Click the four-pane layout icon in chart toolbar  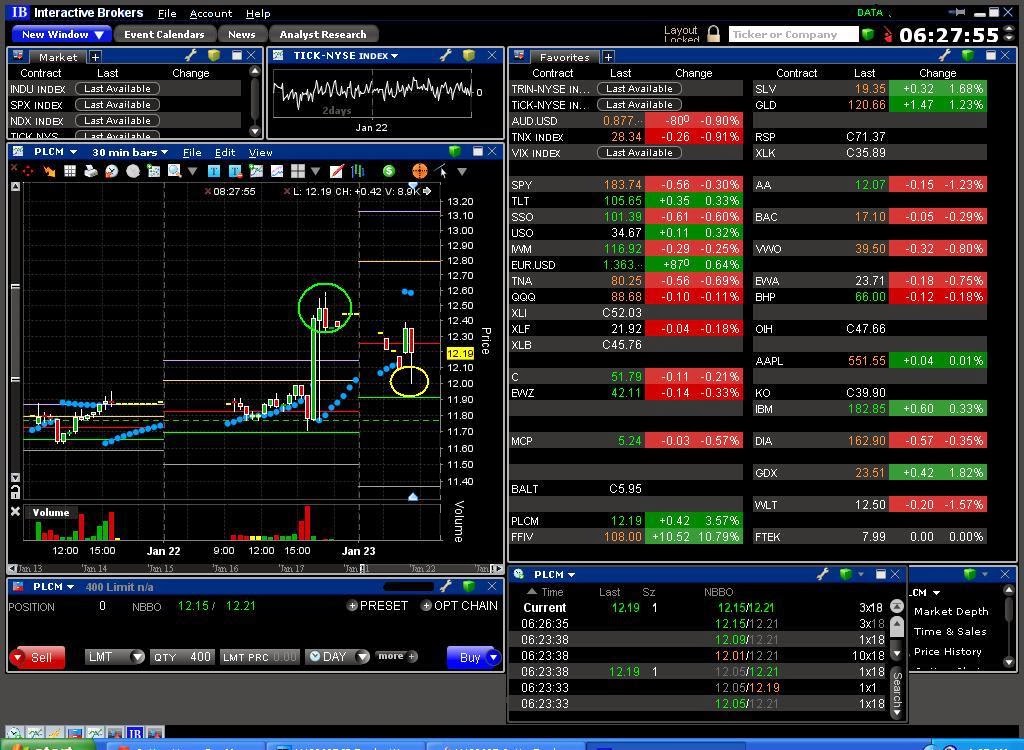tap(298, 171)
